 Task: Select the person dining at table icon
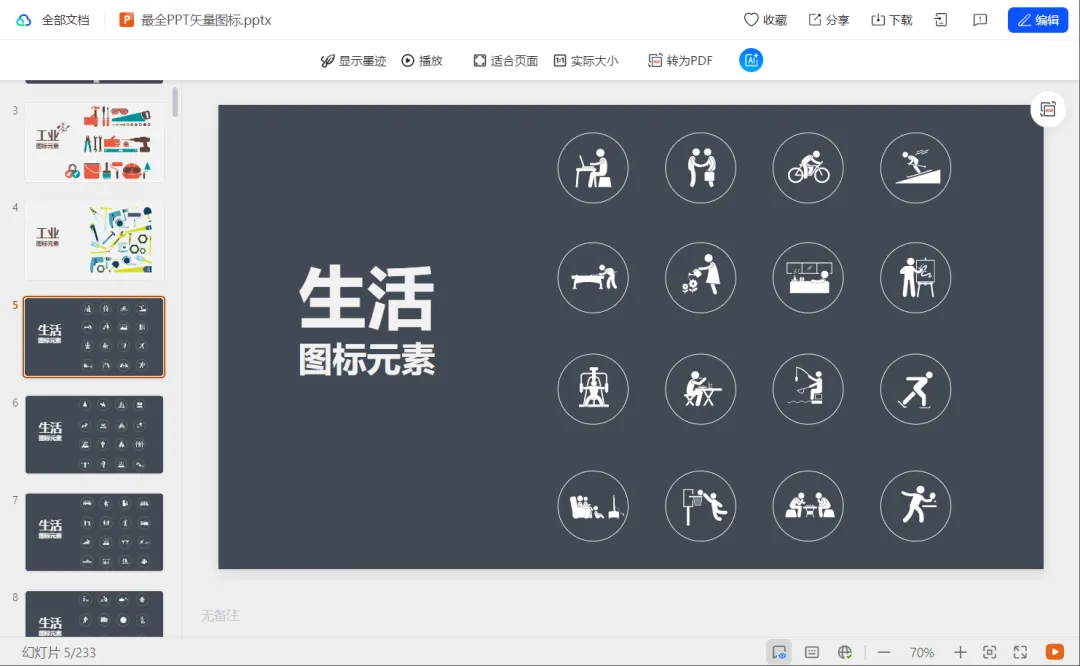[x=700, y=389]
